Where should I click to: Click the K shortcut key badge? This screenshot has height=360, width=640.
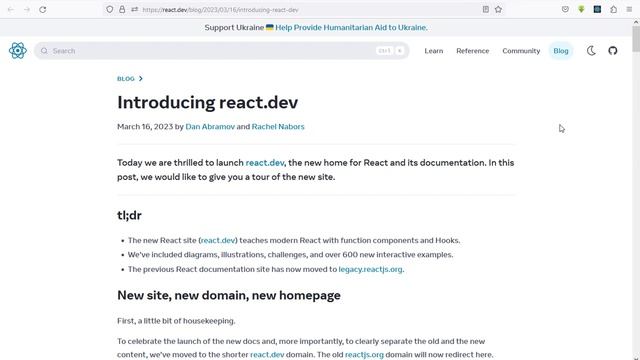[400, 51]
